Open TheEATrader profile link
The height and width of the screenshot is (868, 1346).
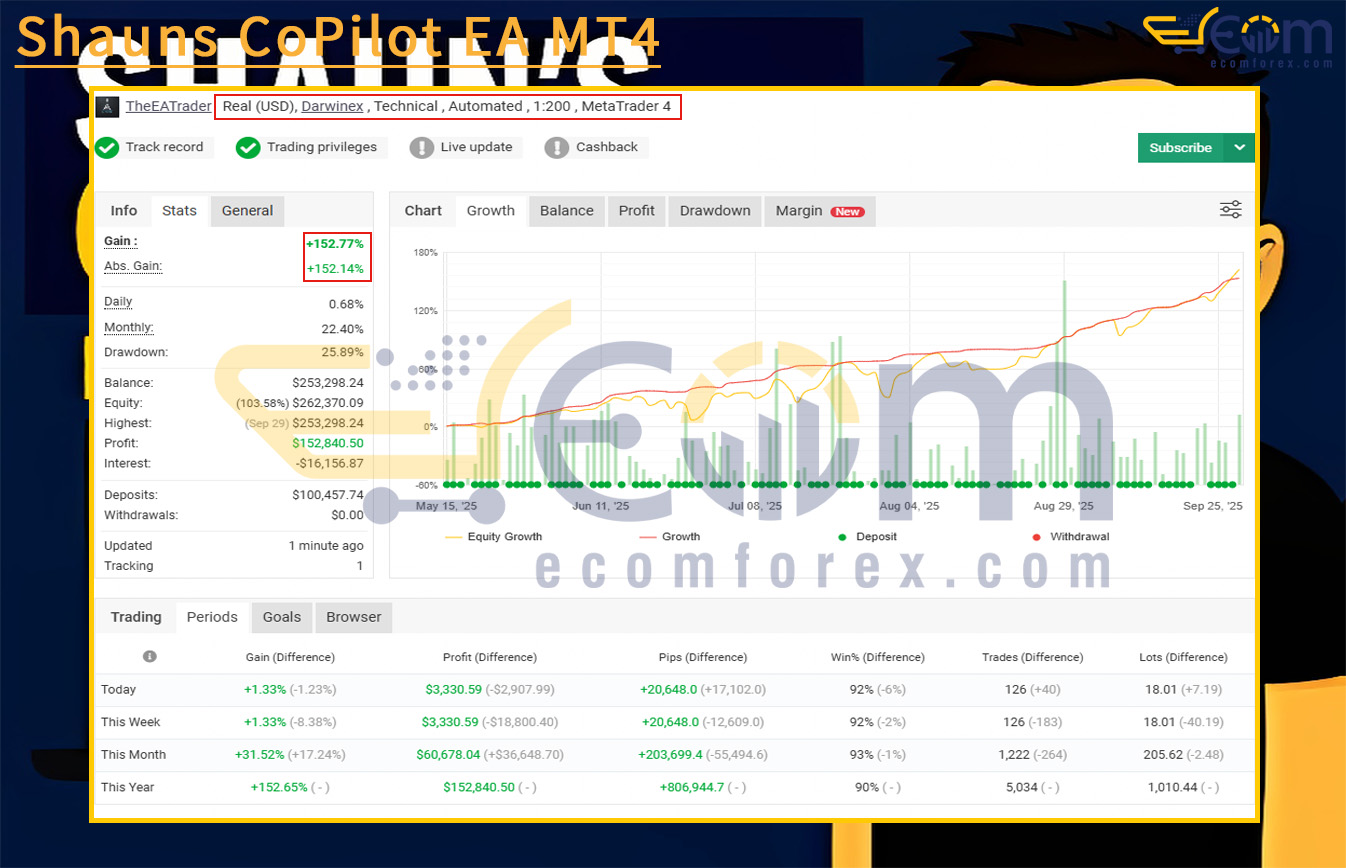click(168, 106)
